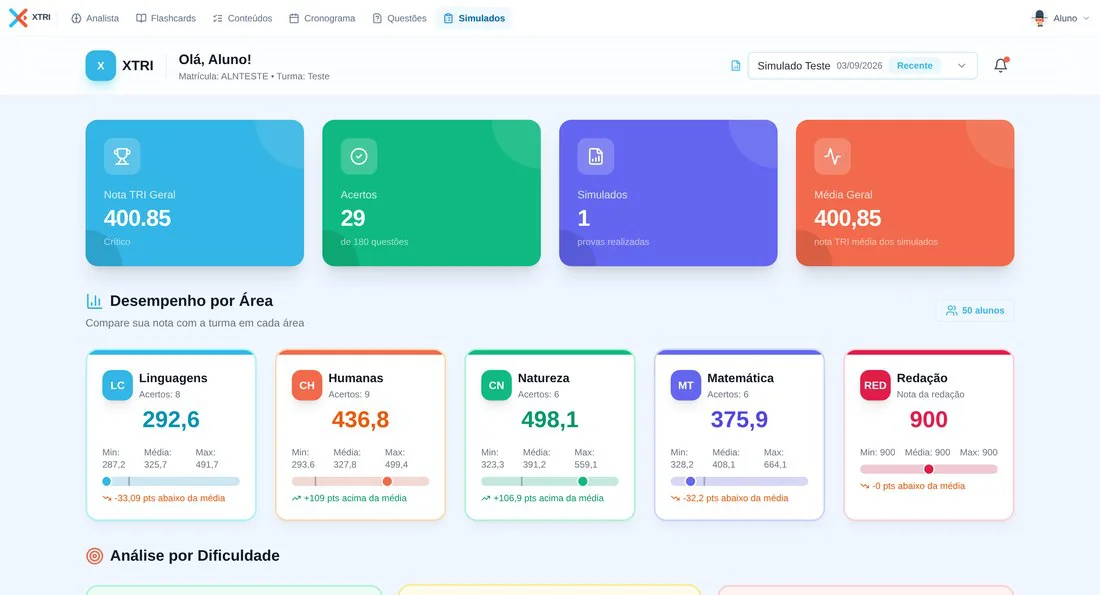Click the 'Olá, Aluno!' greeting heading
1100x595 pixels.
coord(215,60)
